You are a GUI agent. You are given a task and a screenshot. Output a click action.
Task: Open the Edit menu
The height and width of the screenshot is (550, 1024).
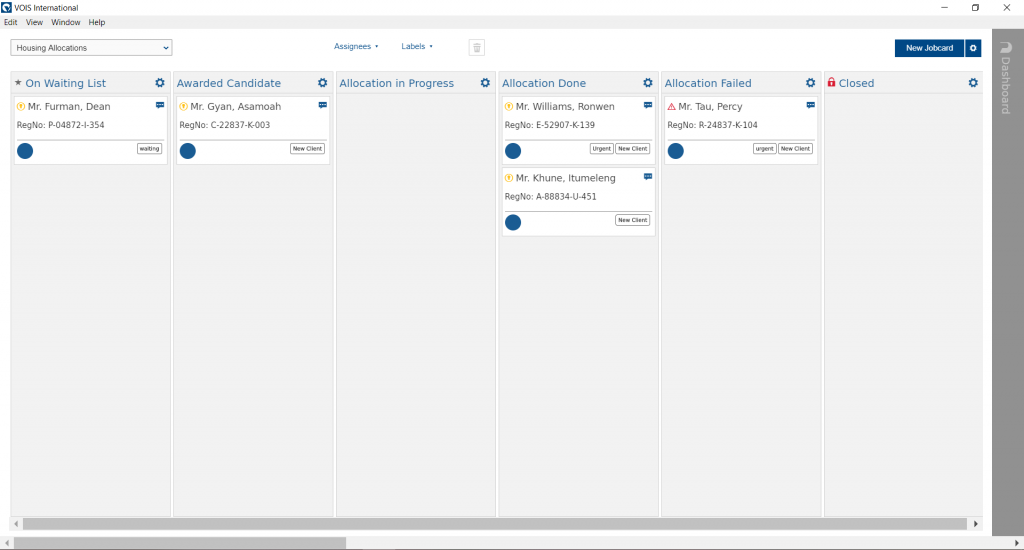point(11,22)
